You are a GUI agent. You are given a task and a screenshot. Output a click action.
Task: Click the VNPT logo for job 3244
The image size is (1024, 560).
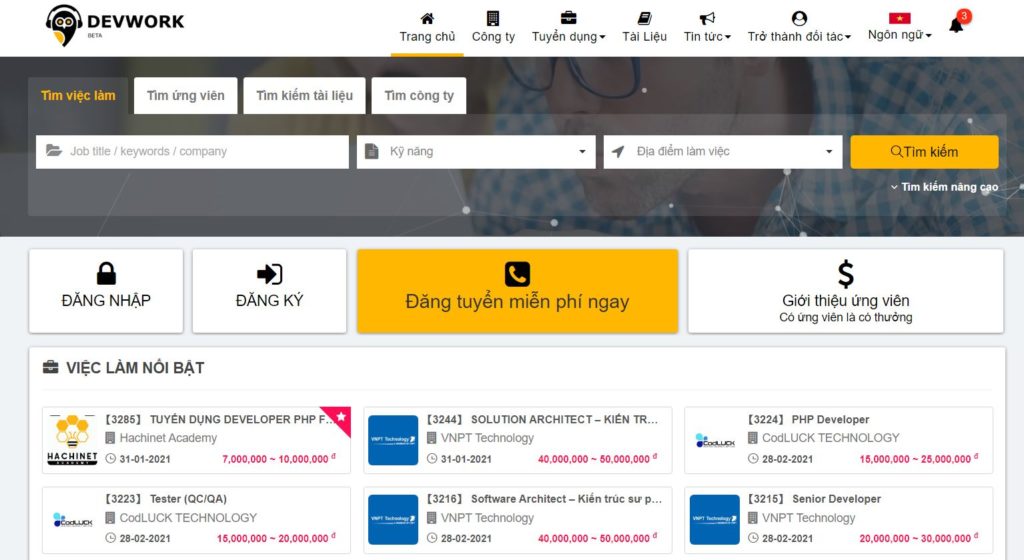point(393,440)
